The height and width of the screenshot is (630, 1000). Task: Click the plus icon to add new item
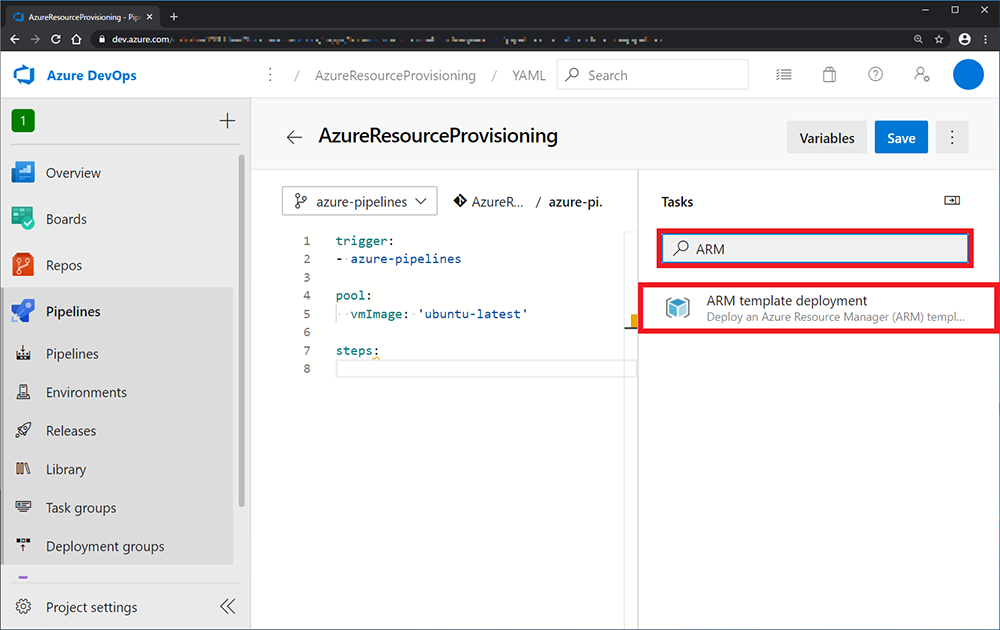click(x=227, y=121)
